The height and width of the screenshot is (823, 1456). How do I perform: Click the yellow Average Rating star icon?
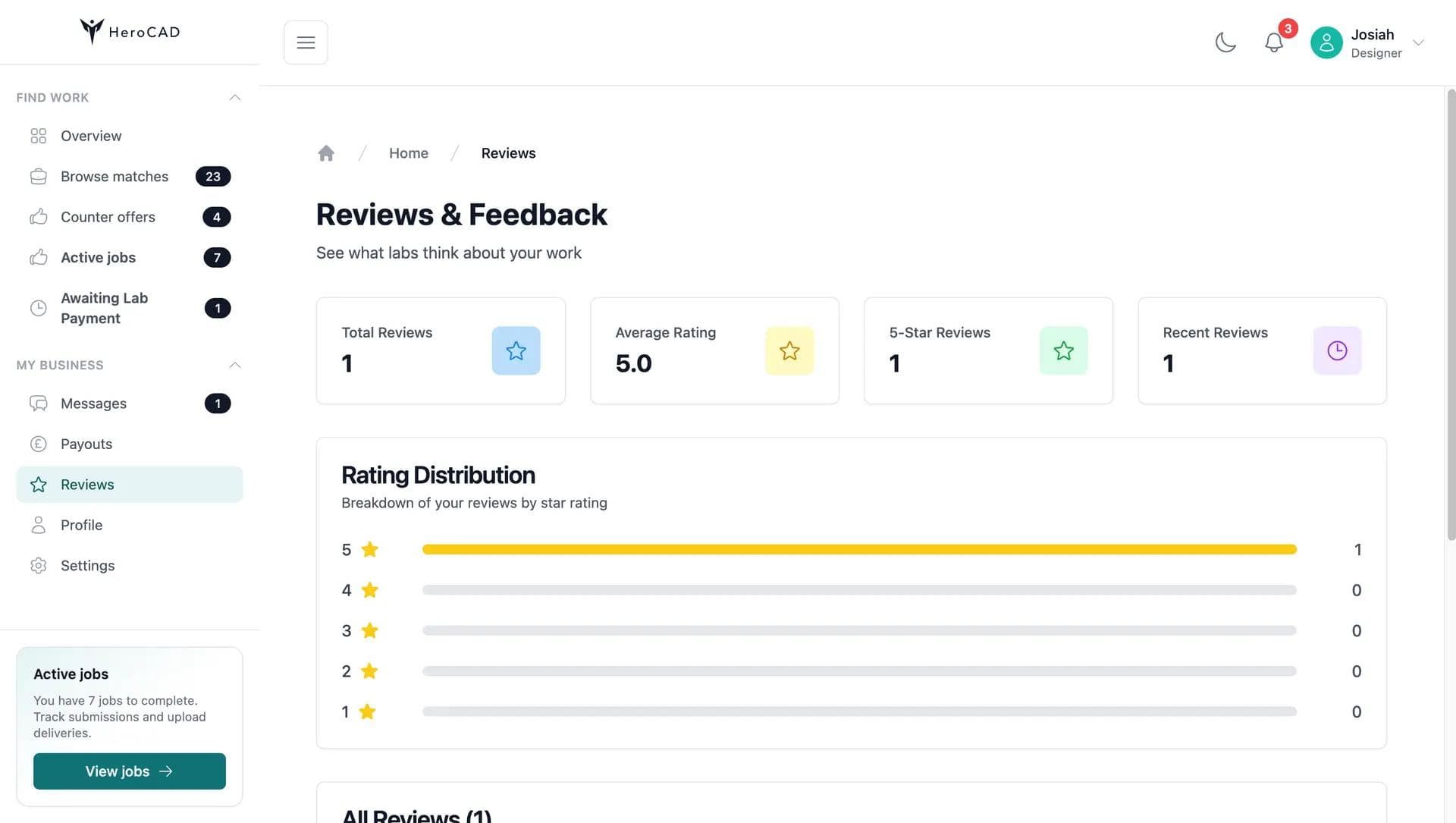[789, 350]
